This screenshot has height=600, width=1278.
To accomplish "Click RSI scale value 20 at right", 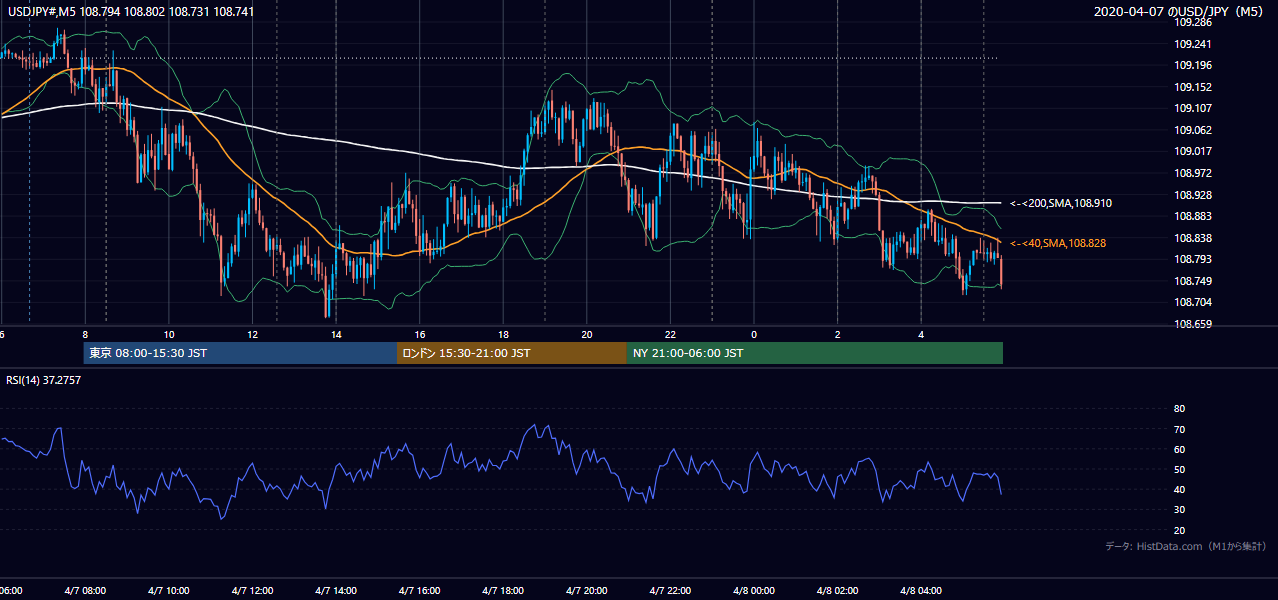I will pyautogui.click(x=1179, y=530).
